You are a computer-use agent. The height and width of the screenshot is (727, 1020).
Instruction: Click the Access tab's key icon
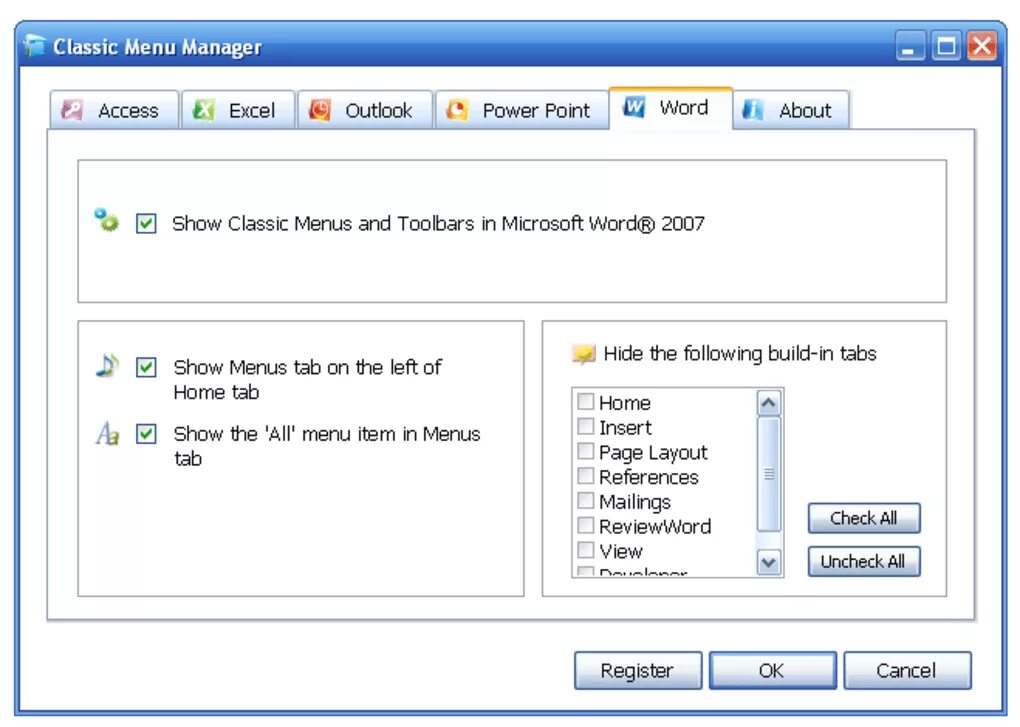coord(72,110)
